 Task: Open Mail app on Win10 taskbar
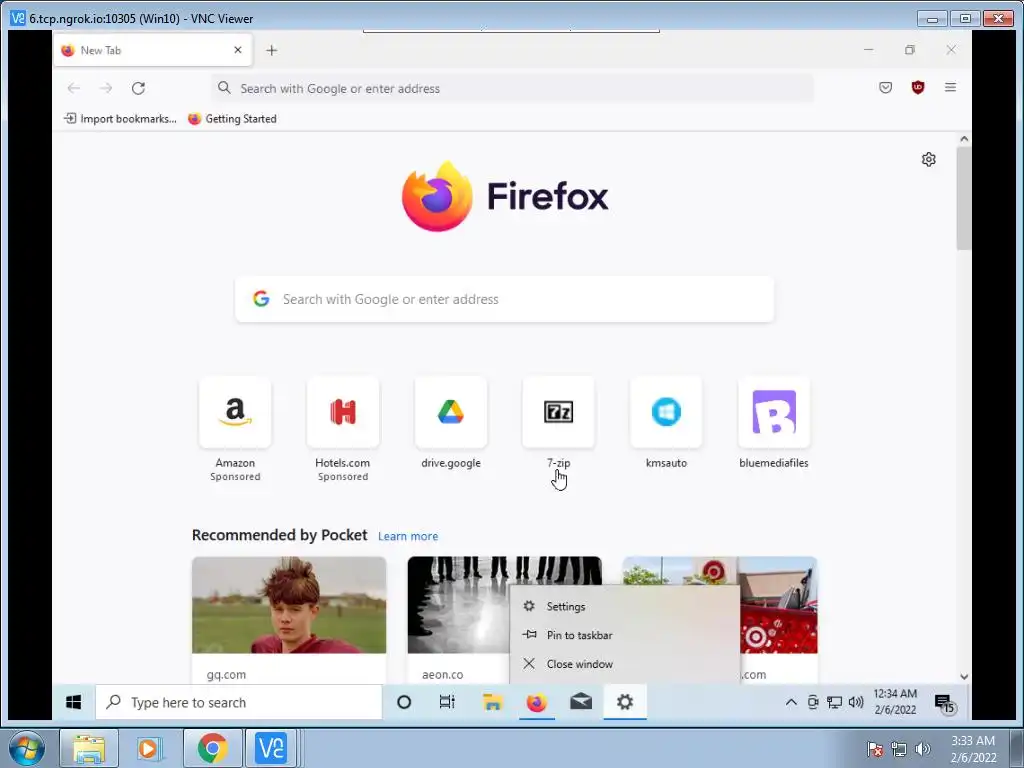click(581, 702)
